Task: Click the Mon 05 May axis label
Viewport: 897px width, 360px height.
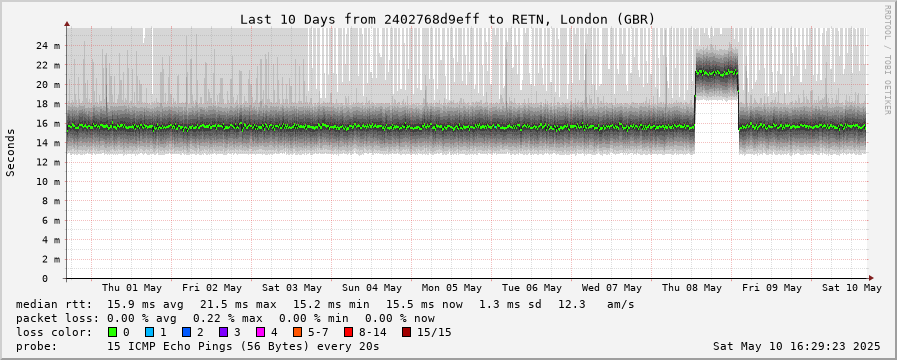Action: (x=452, y=288)
